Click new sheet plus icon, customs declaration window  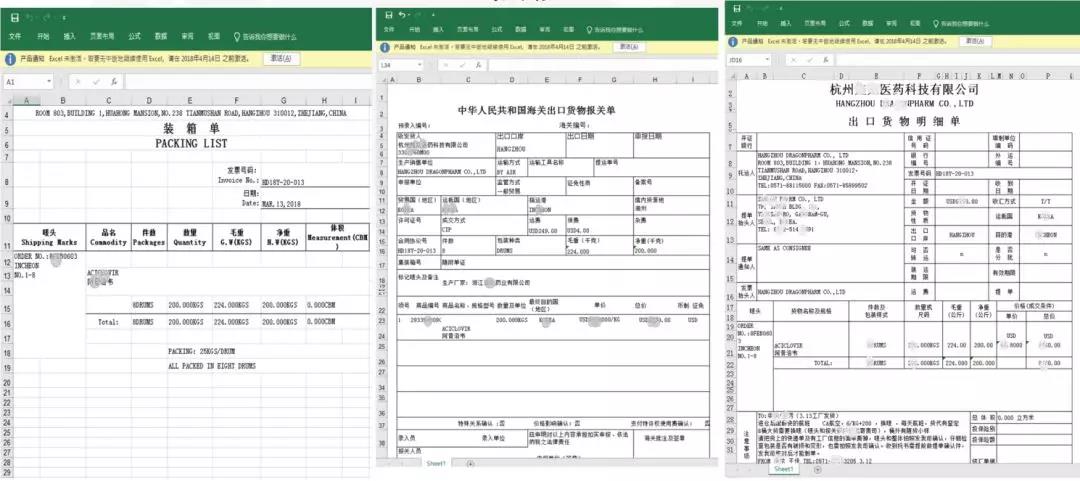(x=470, y=463)
